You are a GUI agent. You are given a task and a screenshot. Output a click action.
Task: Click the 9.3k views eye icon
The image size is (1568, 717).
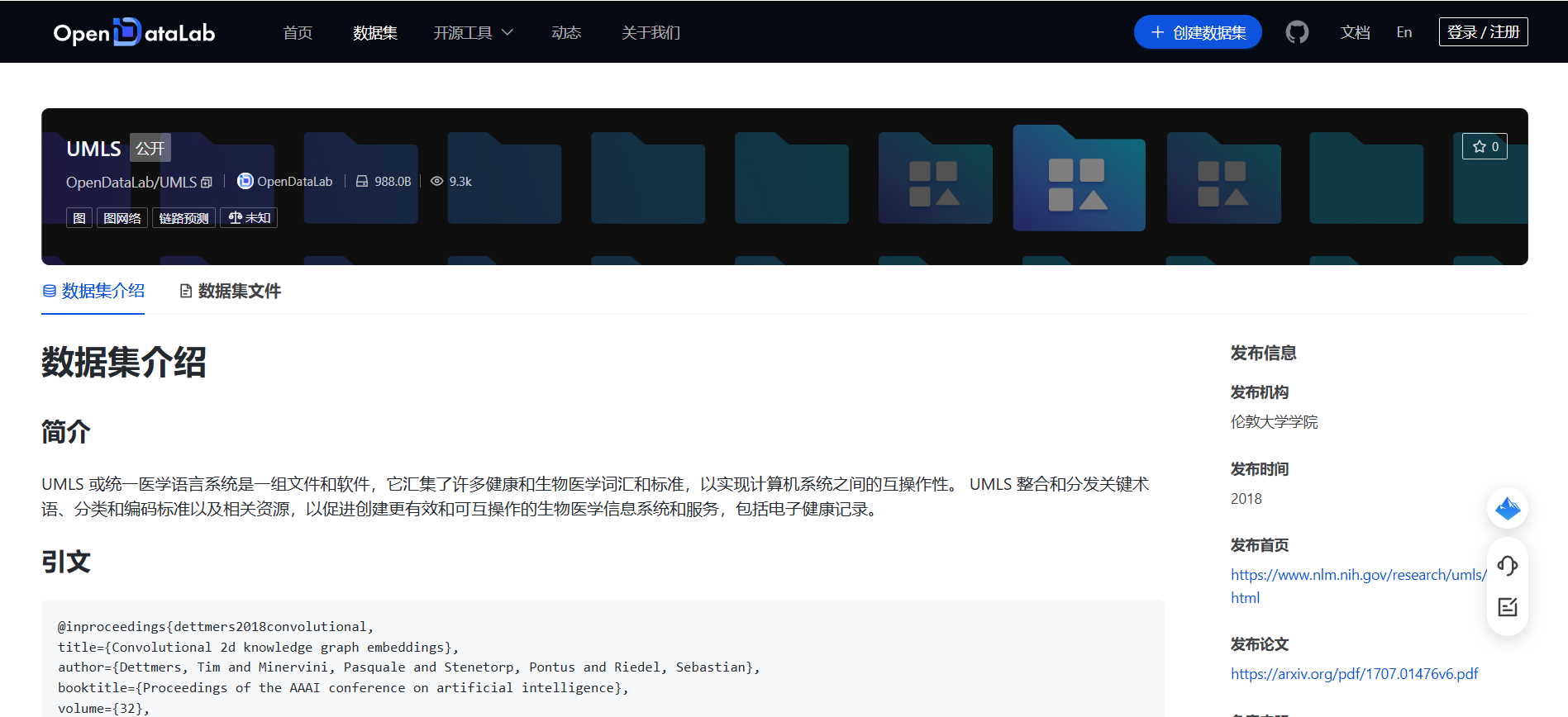tap(437, 181)
